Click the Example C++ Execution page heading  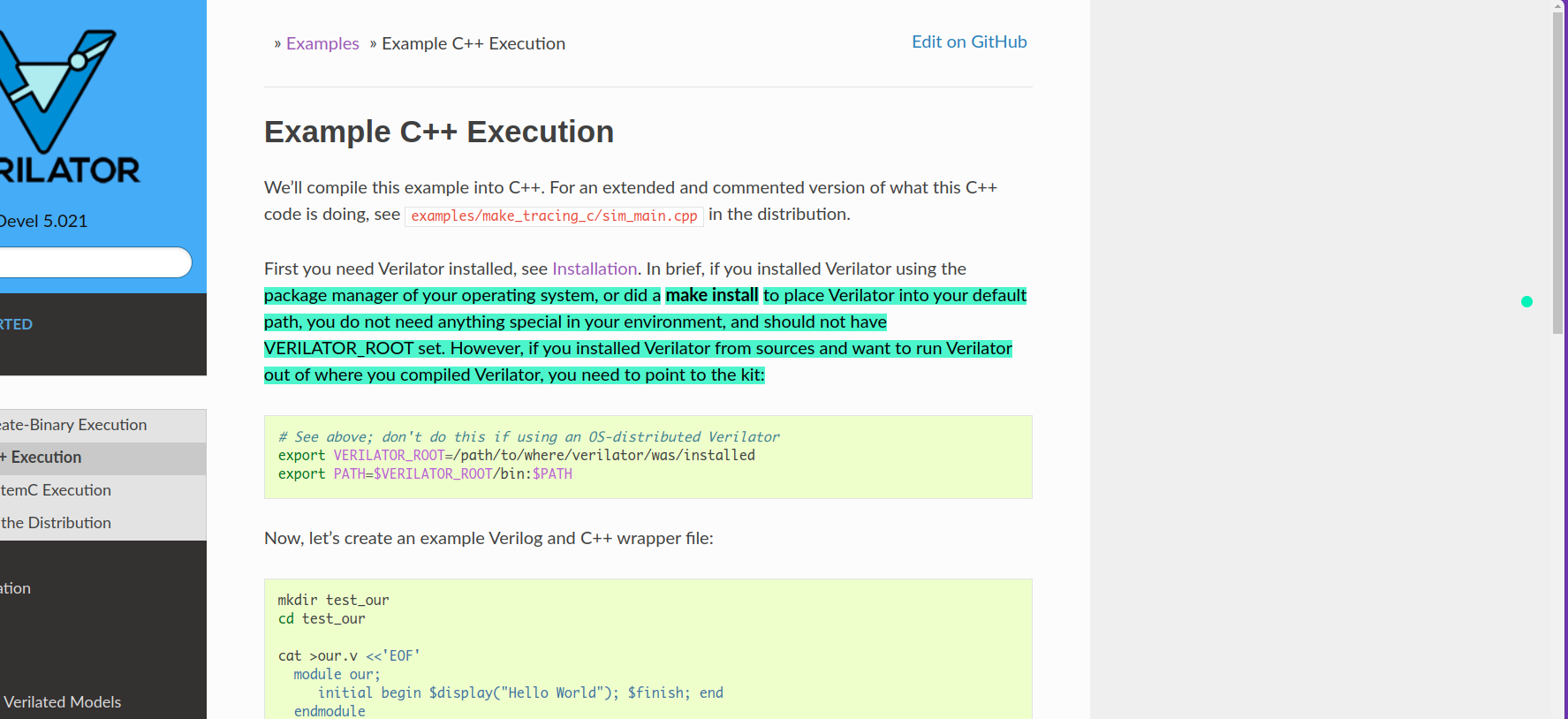(438, 132)
